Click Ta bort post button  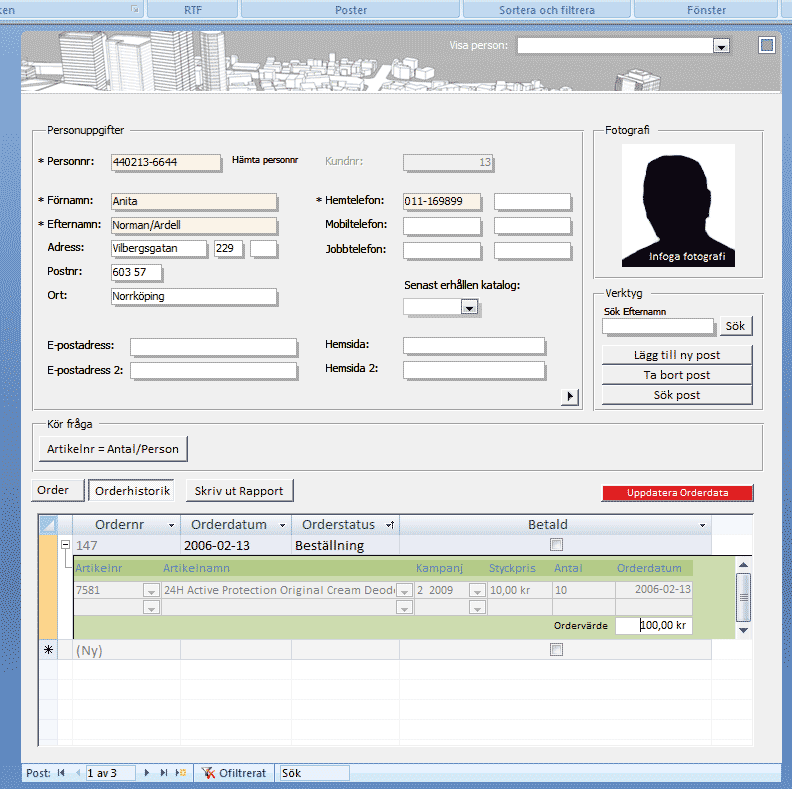pos(677,375)
